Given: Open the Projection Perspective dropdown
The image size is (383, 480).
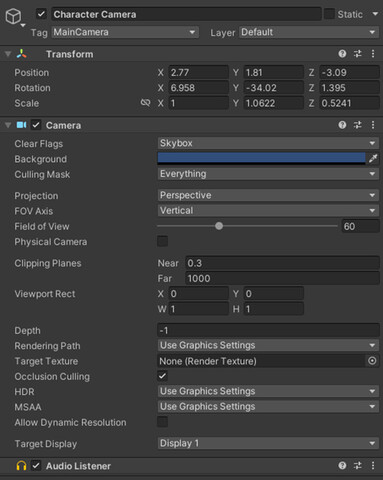Looking at the screenshot, I should (x=268, y=195).
